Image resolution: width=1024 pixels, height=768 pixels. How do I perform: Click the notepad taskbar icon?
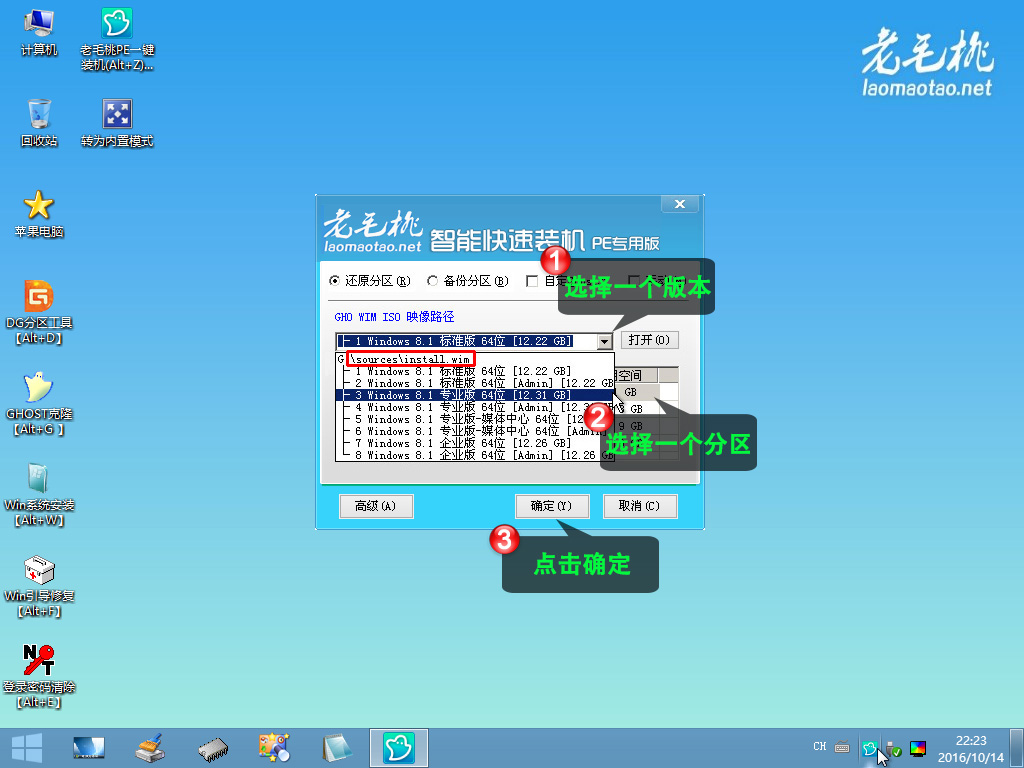click(337, 748)
